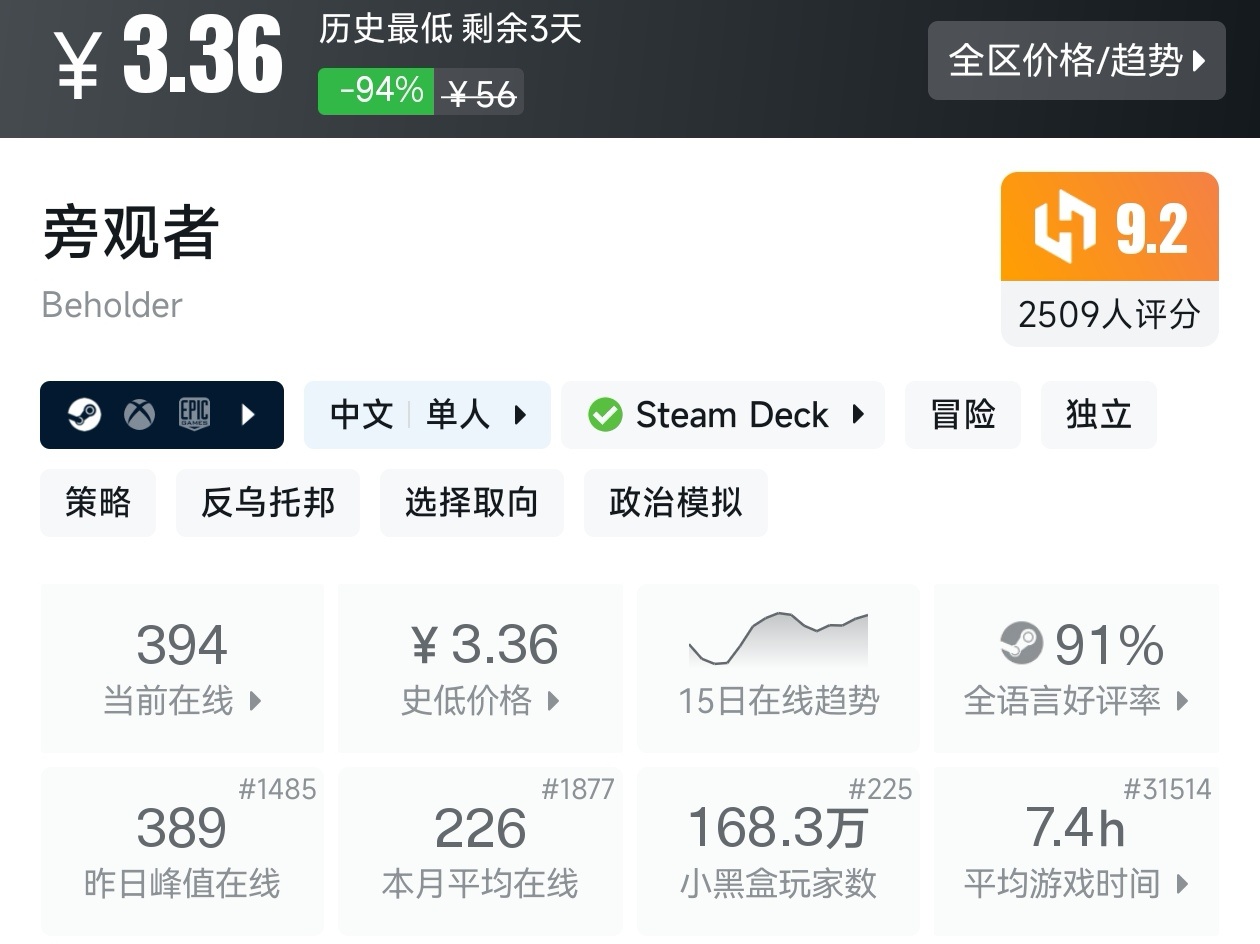
Task: Click the 中文 language label
Action: tap(362, 414)
